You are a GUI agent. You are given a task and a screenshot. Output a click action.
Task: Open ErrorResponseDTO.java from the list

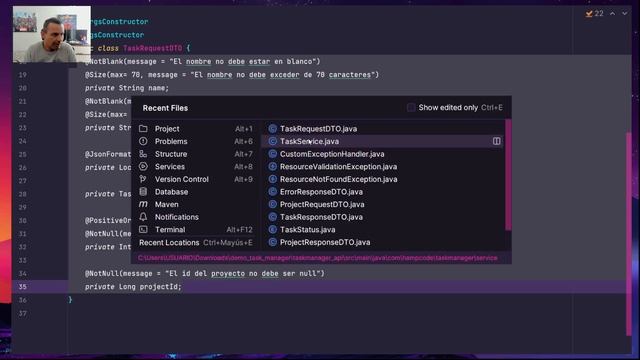(383, 192)
